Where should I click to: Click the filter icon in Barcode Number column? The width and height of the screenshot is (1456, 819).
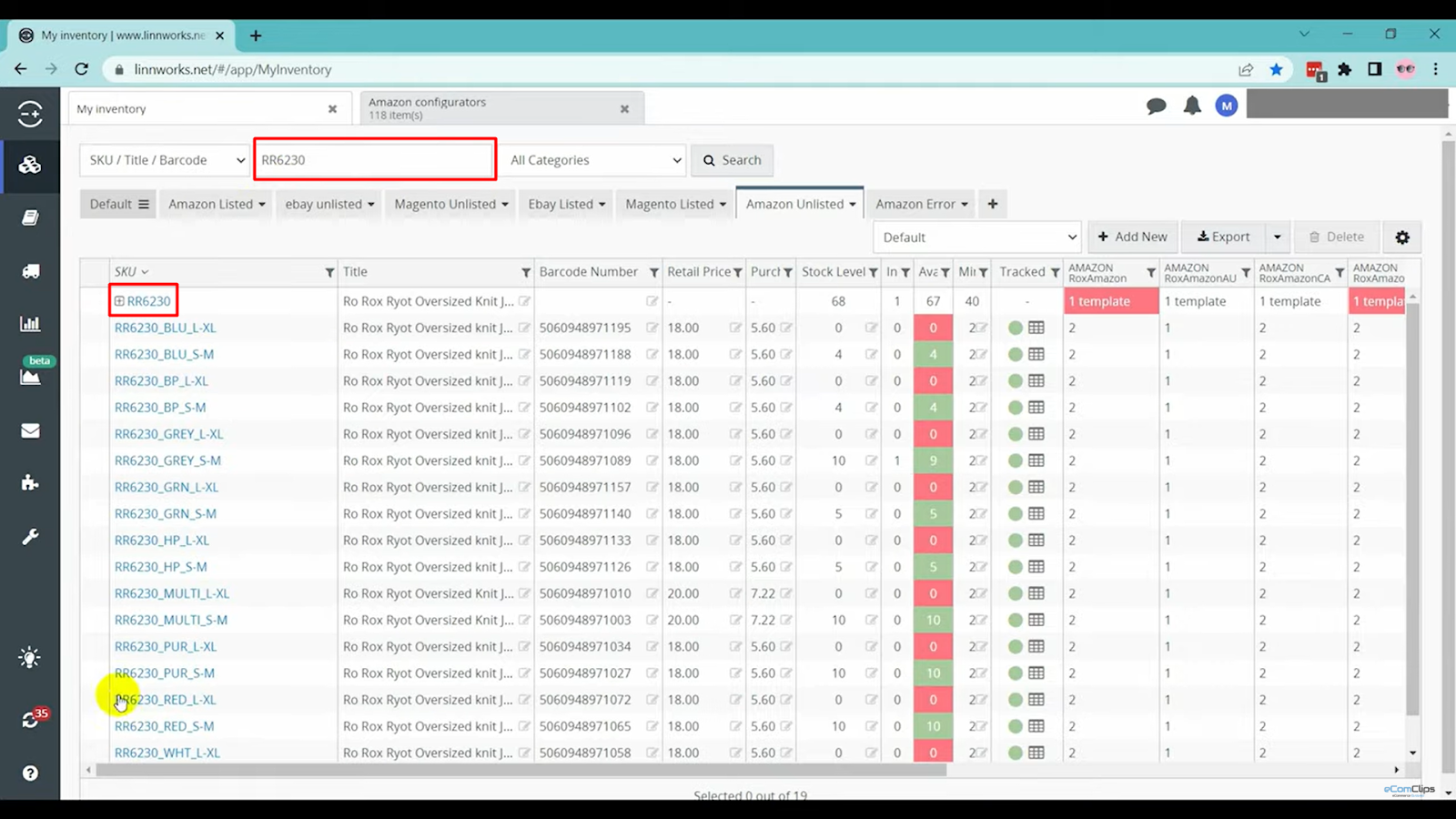653,272
